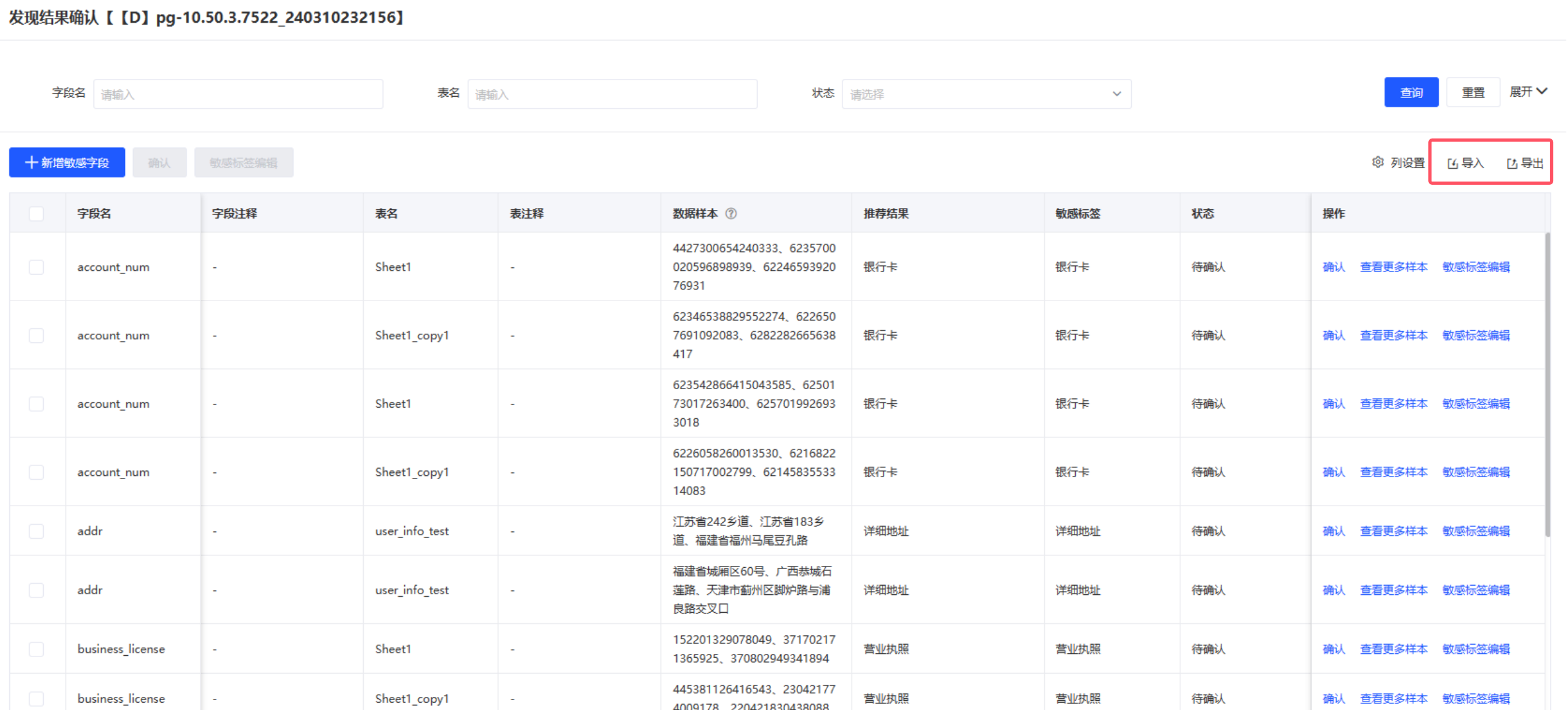This screenshot has height=710, width=1568.
Task: Click 确认 in the 623542866415043585 row
Action: [x=1334, y=404]
